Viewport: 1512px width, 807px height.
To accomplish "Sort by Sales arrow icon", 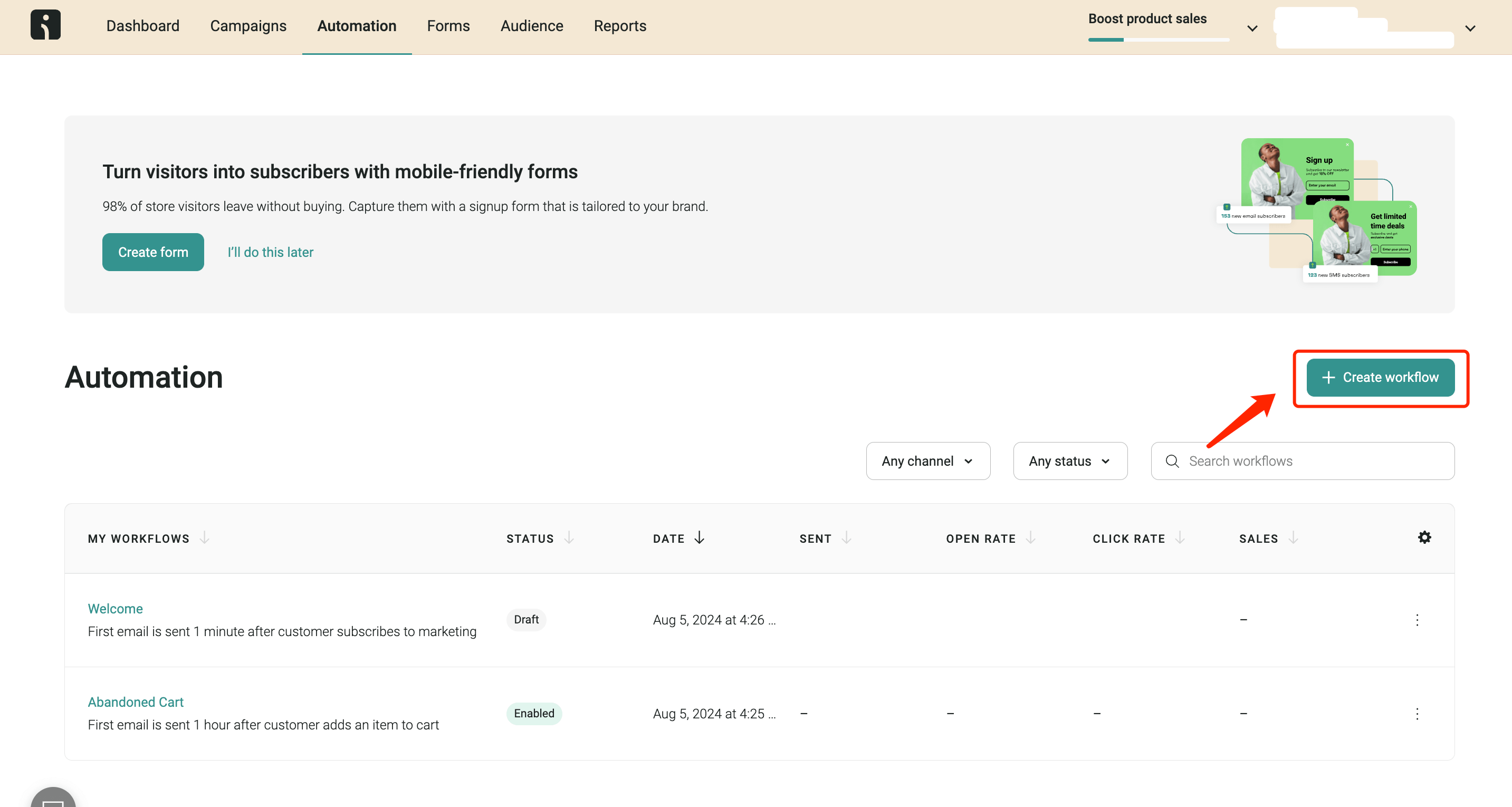I will tap(1293, 537).
